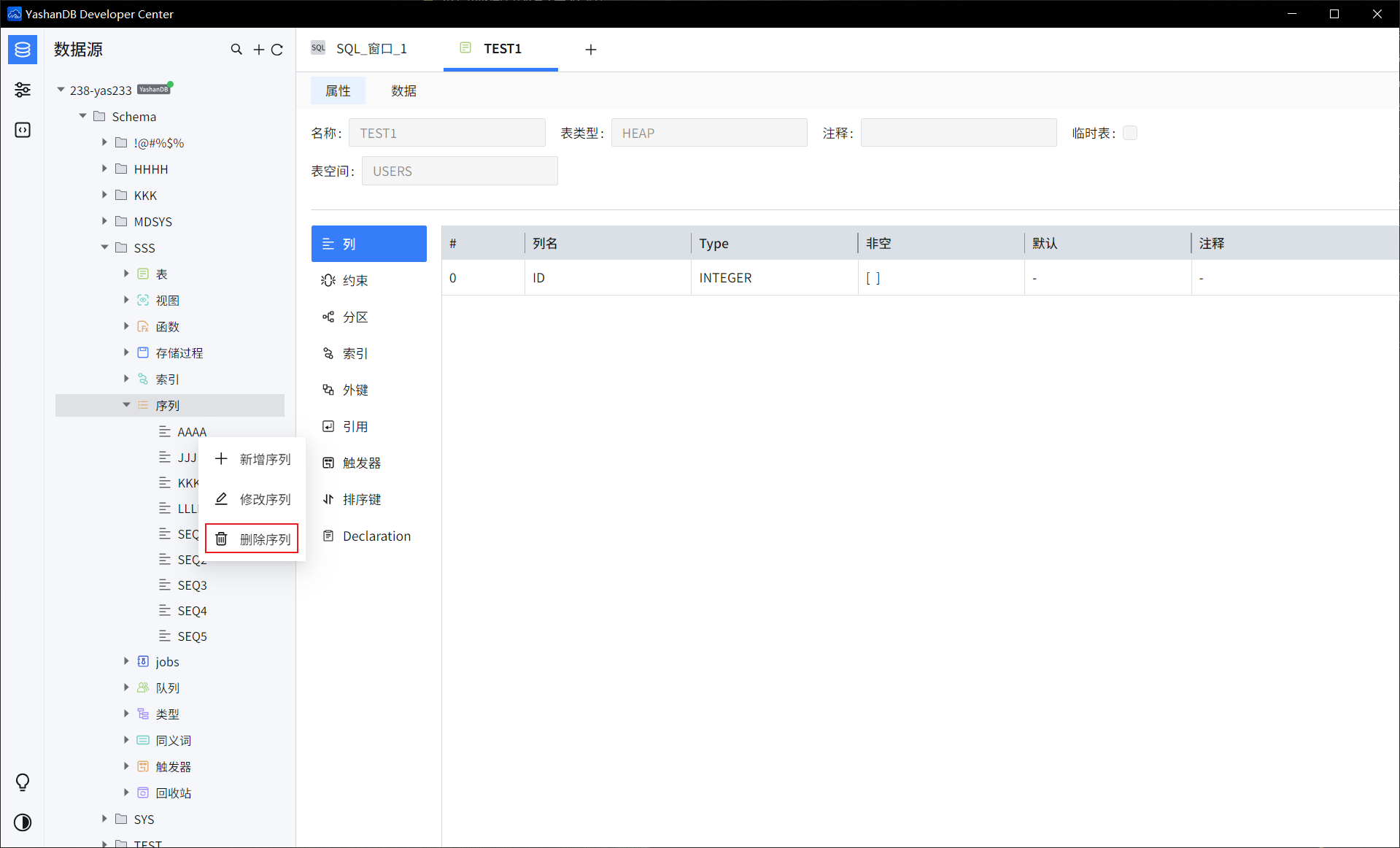Screen dimensions: 1400x848
Task: Expand the !@#%$% schema folder
Action: click(x=104, y=142)
